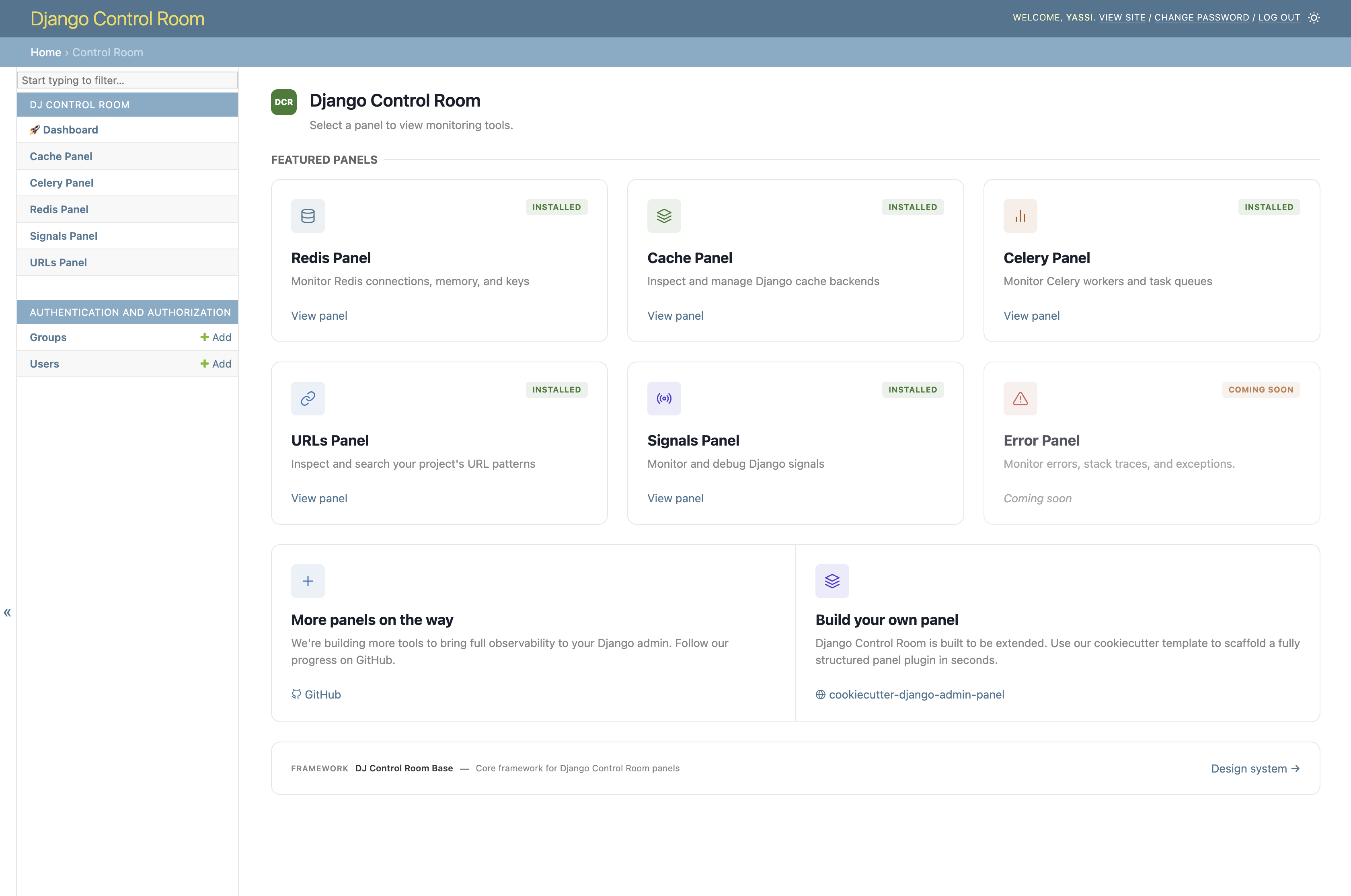The height and width of the screenshot is (896, 1351).
Task: Click CHANGE PASSWORD in the header
Action: click(1202, 18)
